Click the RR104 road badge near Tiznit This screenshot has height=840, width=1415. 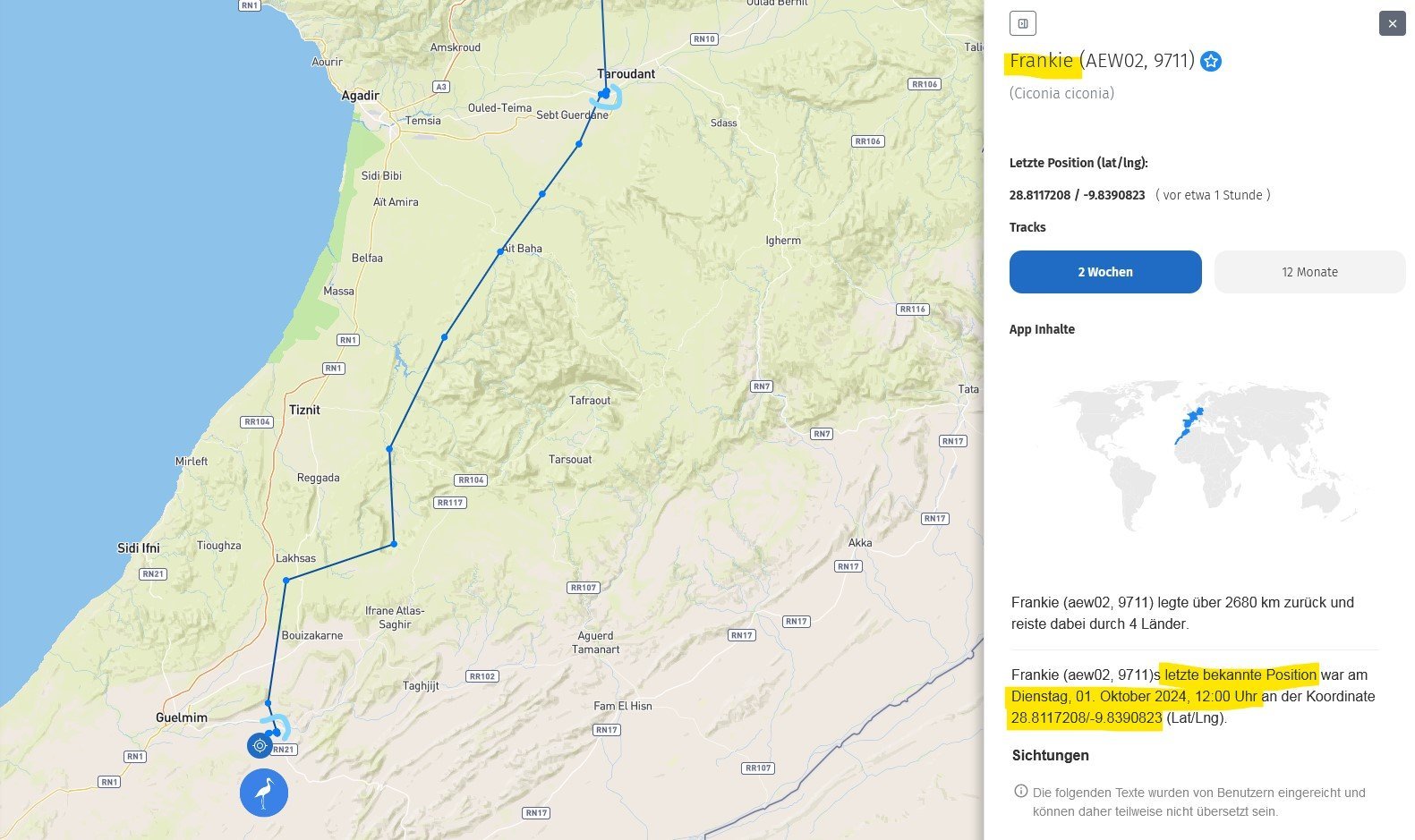coord(257,421)
